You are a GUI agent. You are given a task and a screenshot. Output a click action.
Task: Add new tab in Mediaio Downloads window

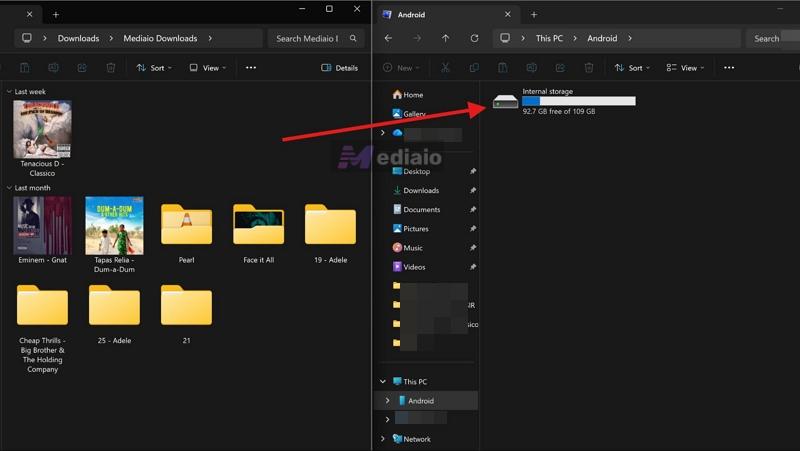[56, 15]
